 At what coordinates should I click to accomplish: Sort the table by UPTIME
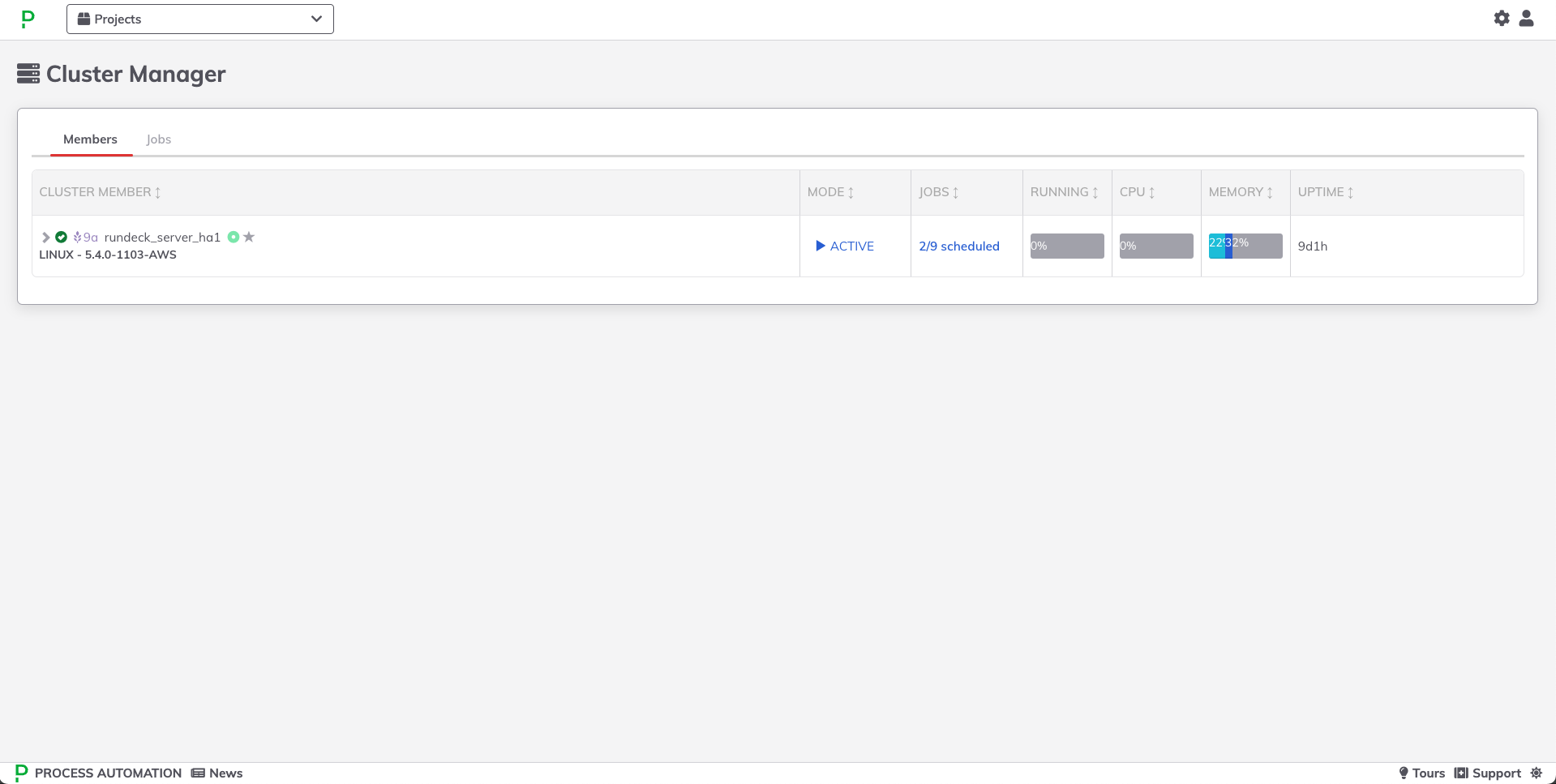(x=1326, y=192)
